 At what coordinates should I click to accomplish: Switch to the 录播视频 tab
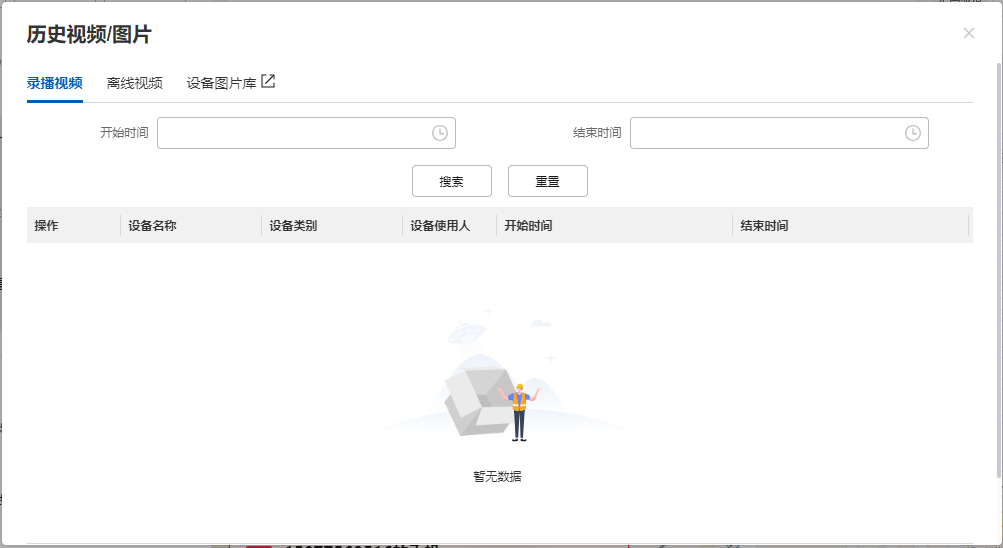click(54, 83)
